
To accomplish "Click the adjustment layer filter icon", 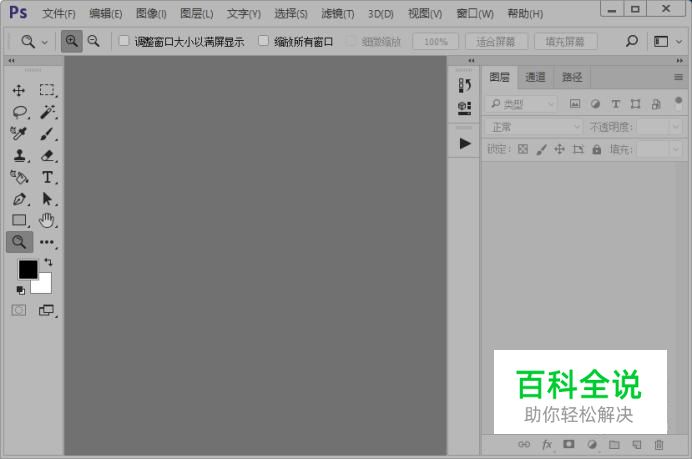I will pyautogui.click(x=595, y=104).
